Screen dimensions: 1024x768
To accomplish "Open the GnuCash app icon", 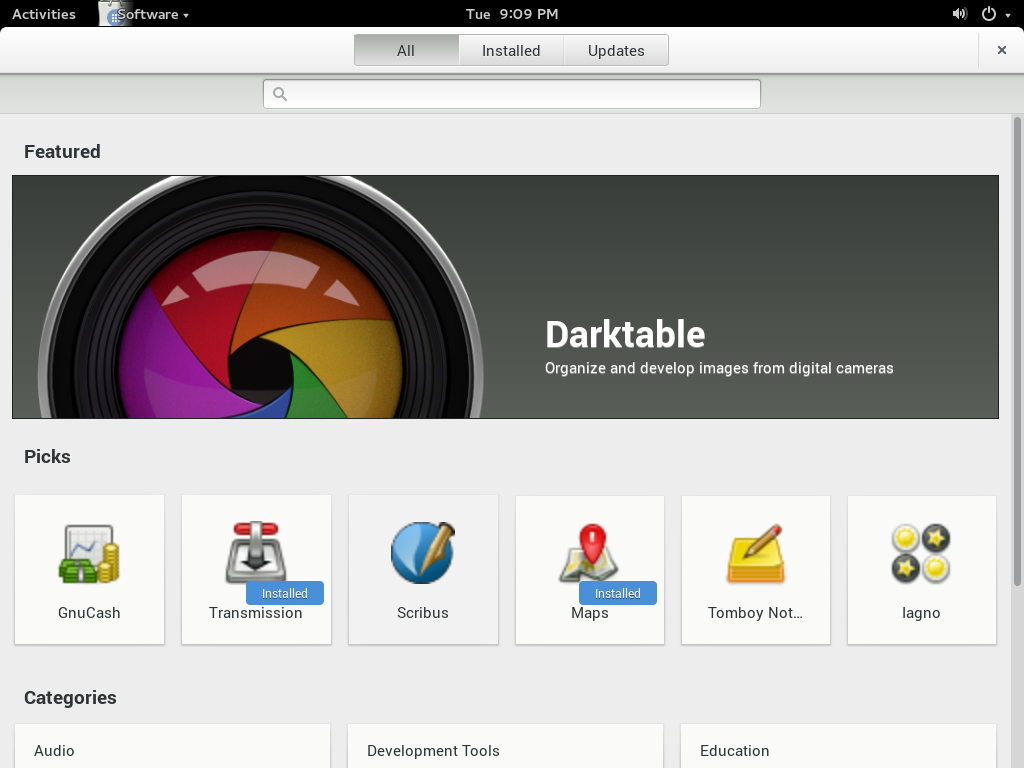I will point(89,554).
